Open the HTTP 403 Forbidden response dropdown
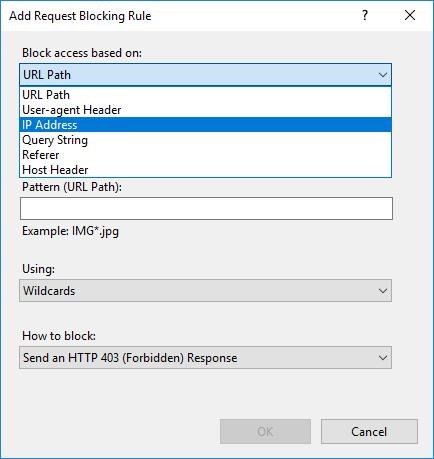The image size is (434, 459). click(205, 358)
